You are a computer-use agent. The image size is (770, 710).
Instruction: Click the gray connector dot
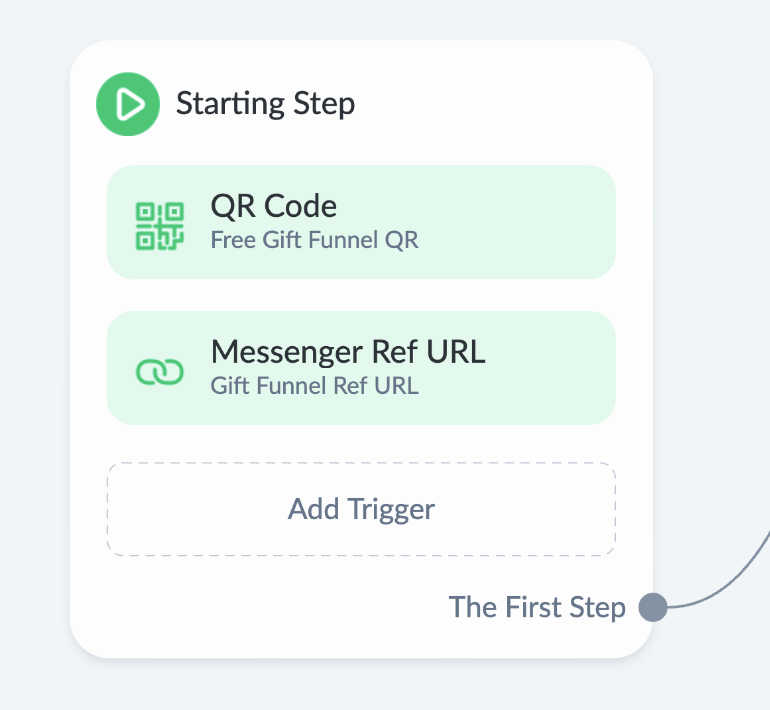coord(652,607)
